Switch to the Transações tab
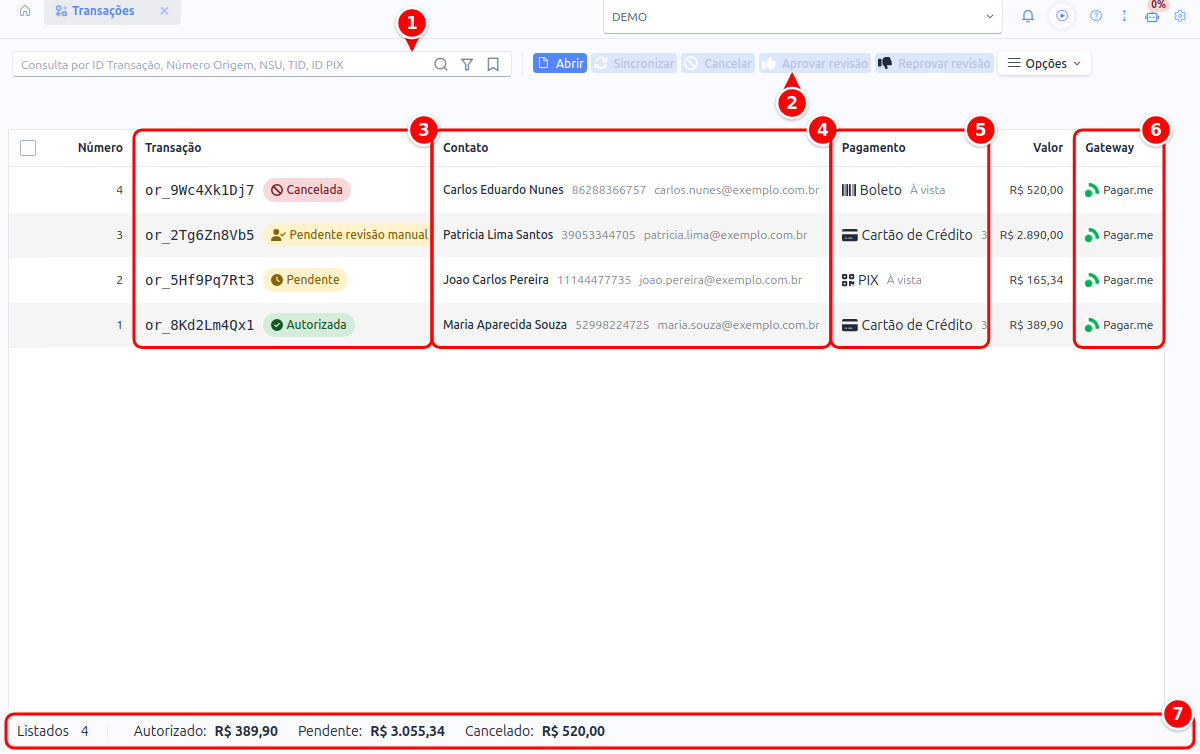Image resolution: width=1200 pixels, height=754 pixels. 95,11
